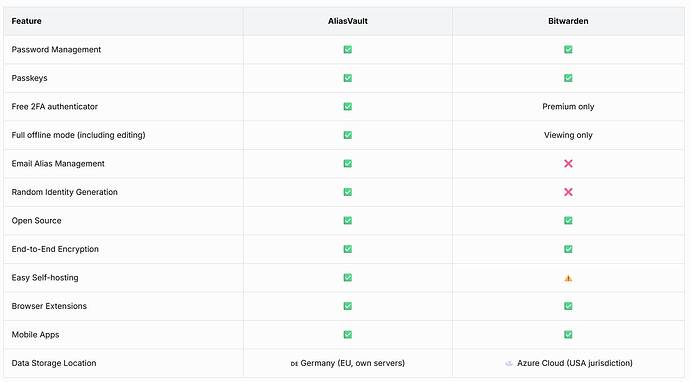Click the flag icon before Germany
Image resolution: width=690 pixels, height=382 pixels.
tap(294, 364)
